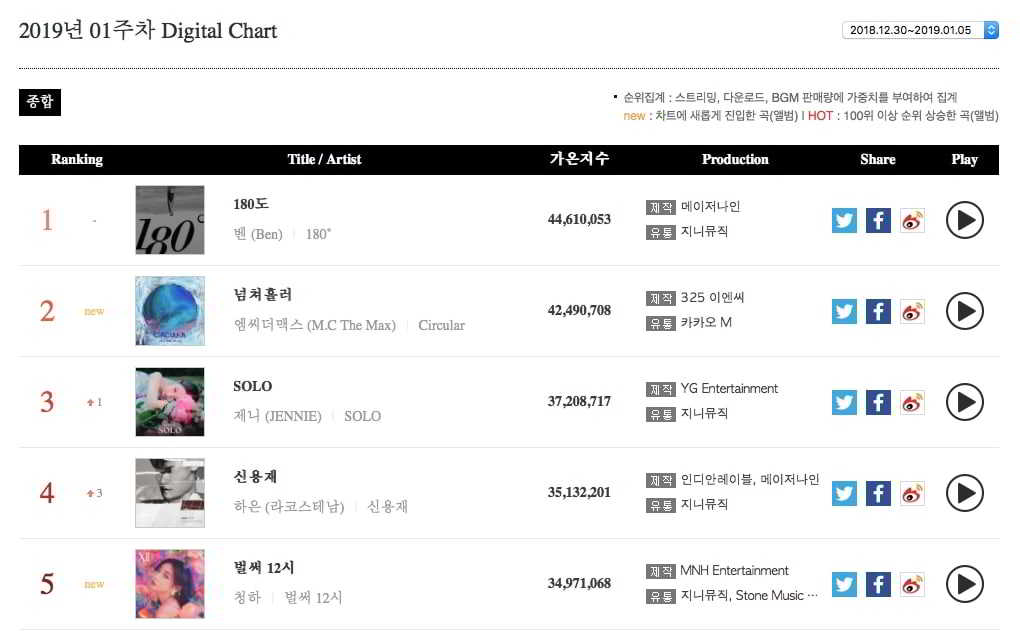The image size is (1020, 635).
Task: Share SOLO on Weibo
Action: 912,402
